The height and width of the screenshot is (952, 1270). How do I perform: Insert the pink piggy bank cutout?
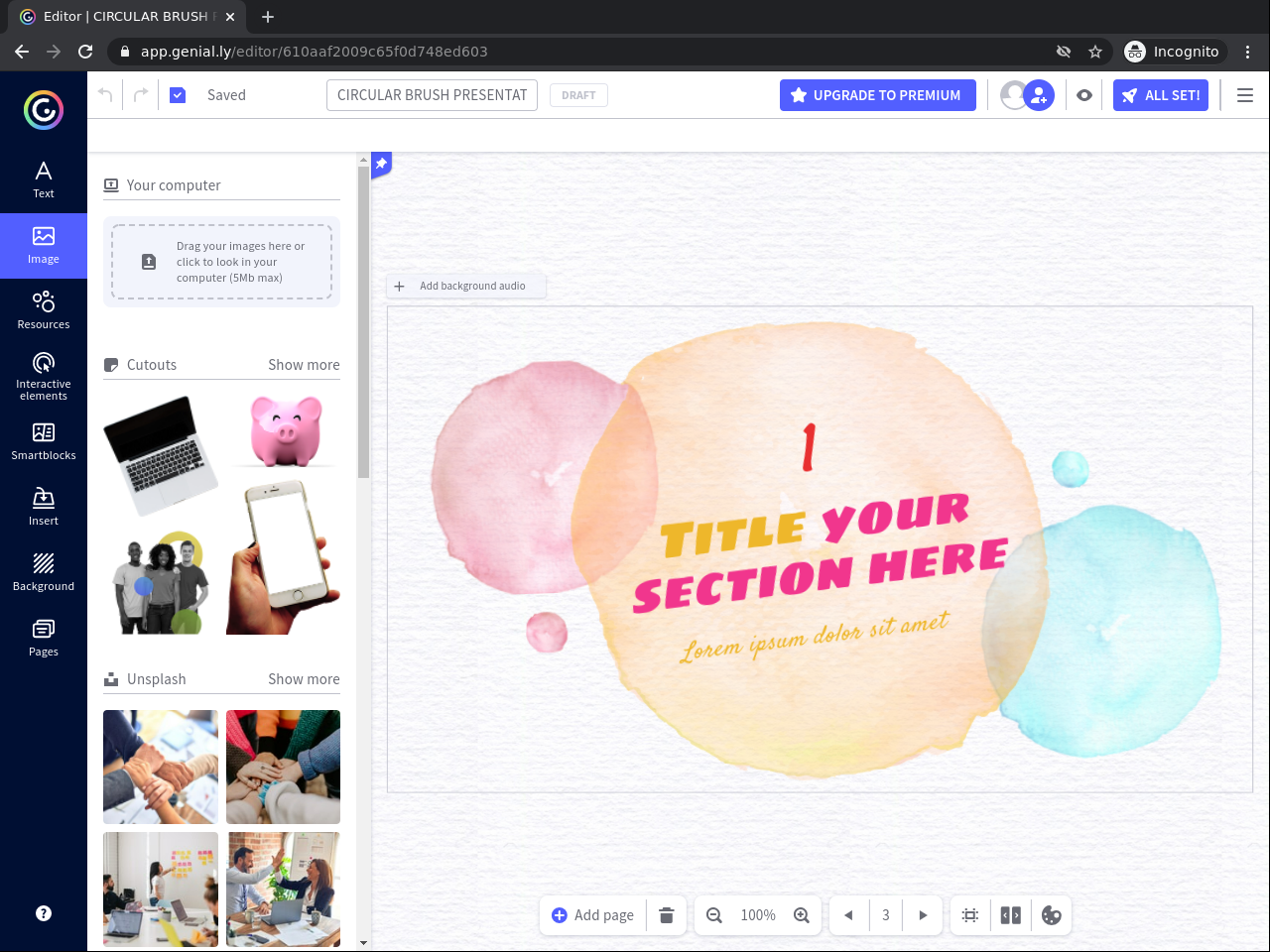tap(286, 431)
